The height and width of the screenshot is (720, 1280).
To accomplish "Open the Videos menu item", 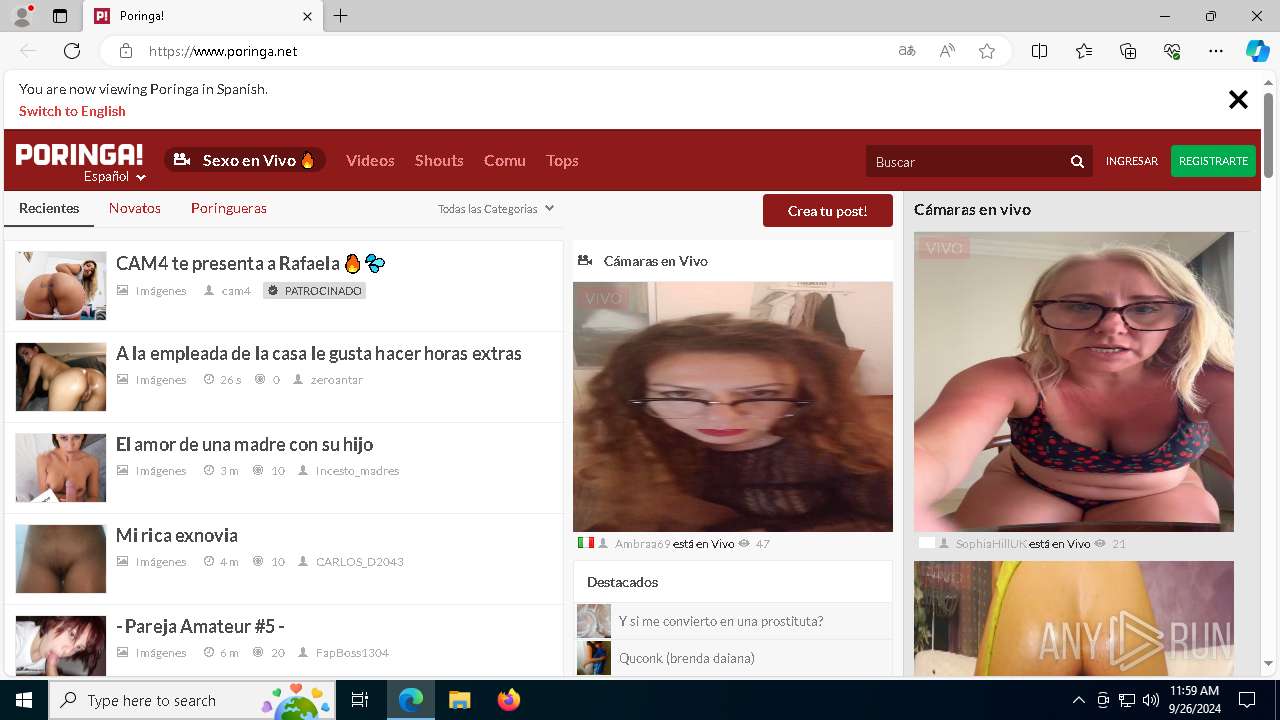I will click(x=370, y=160).
